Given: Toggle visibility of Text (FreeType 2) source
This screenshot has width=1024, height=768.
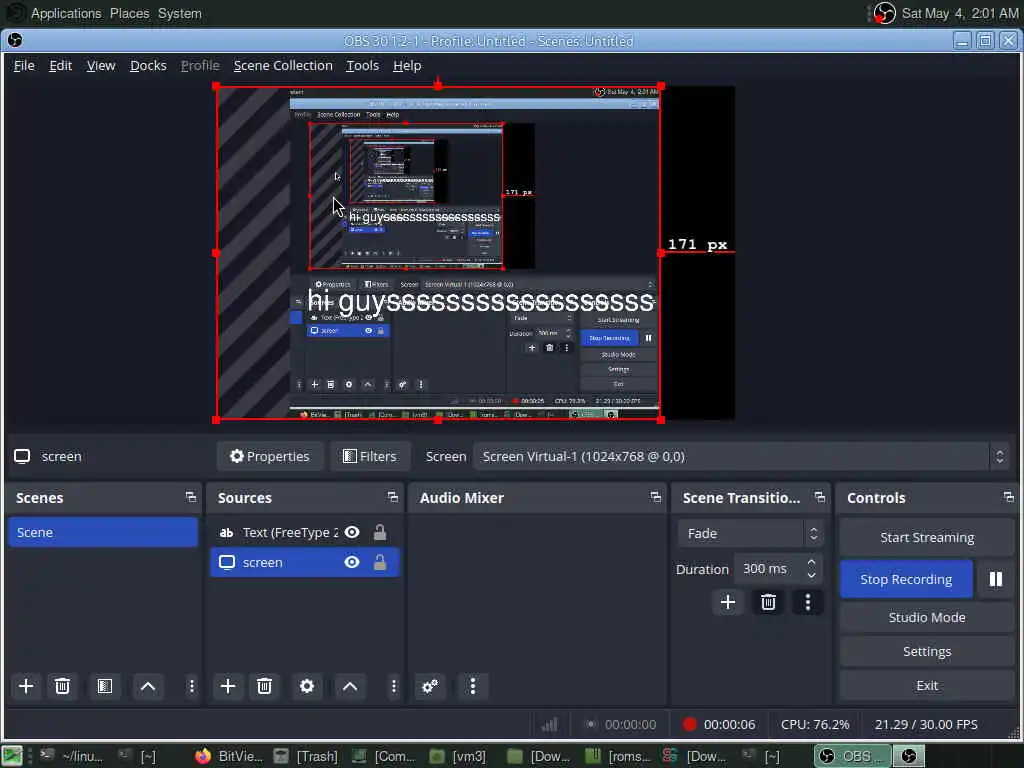Looking at the screenshot, I should 352,532.
